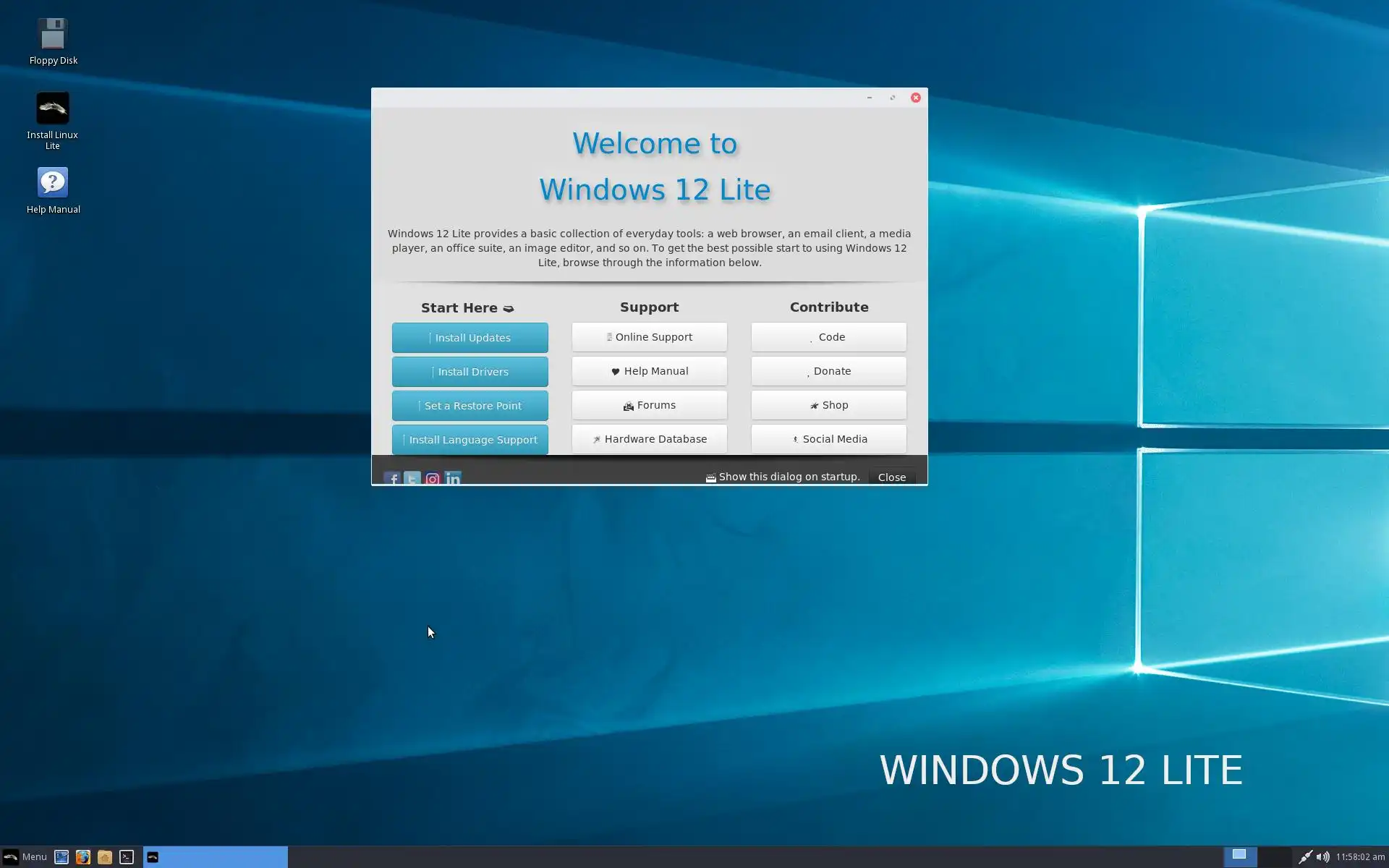Open the Floppy Disk desktop icon
The width and height of the screenshot is (1389, 868).
pyautogui.click(x=53, y=34)
